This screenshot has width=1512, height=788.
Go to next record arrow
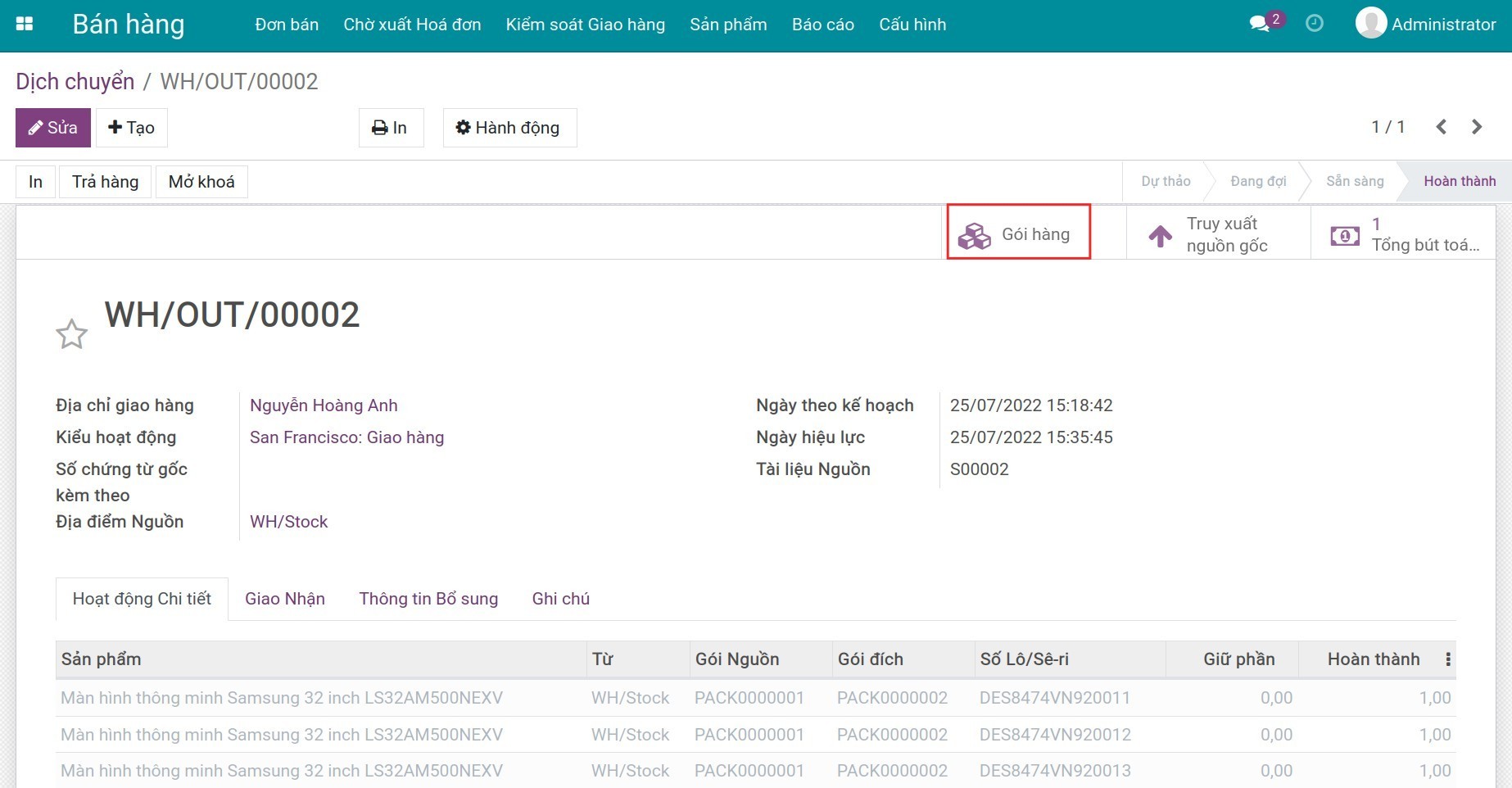(x=1477, y=127)
